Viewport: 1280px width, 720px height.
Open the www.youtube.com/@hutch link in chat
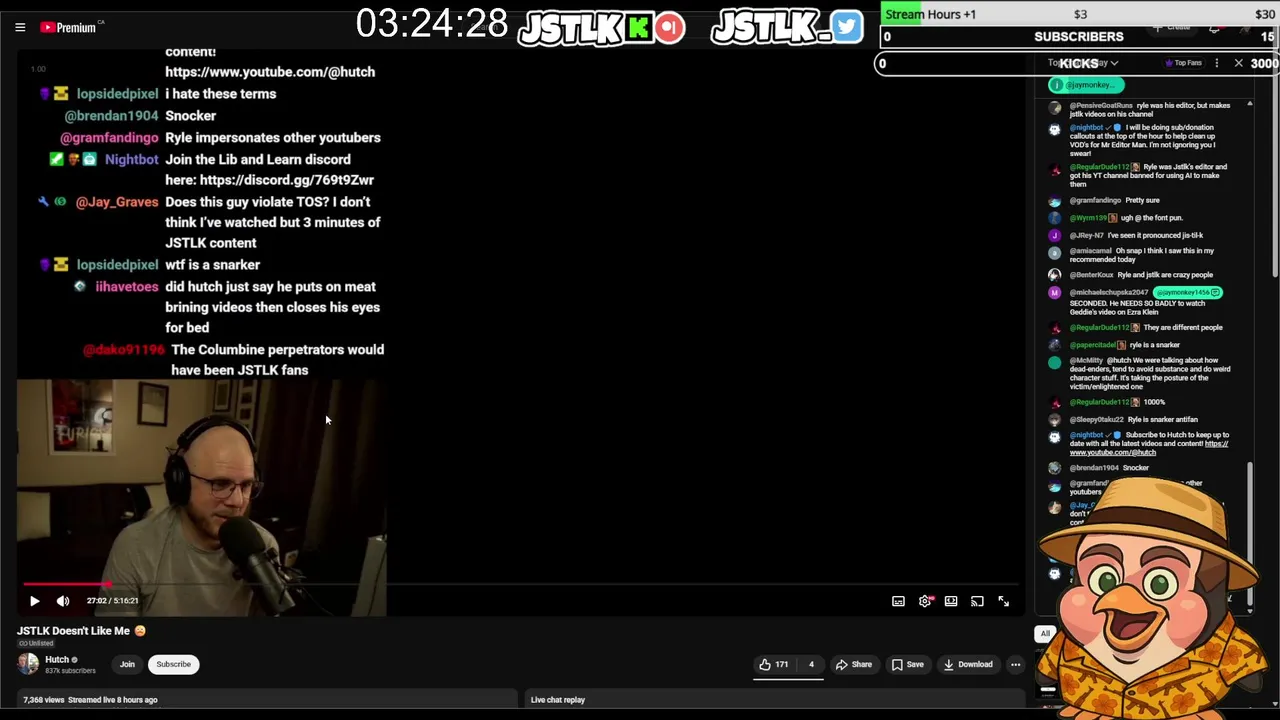click(x=1113, y=452)
